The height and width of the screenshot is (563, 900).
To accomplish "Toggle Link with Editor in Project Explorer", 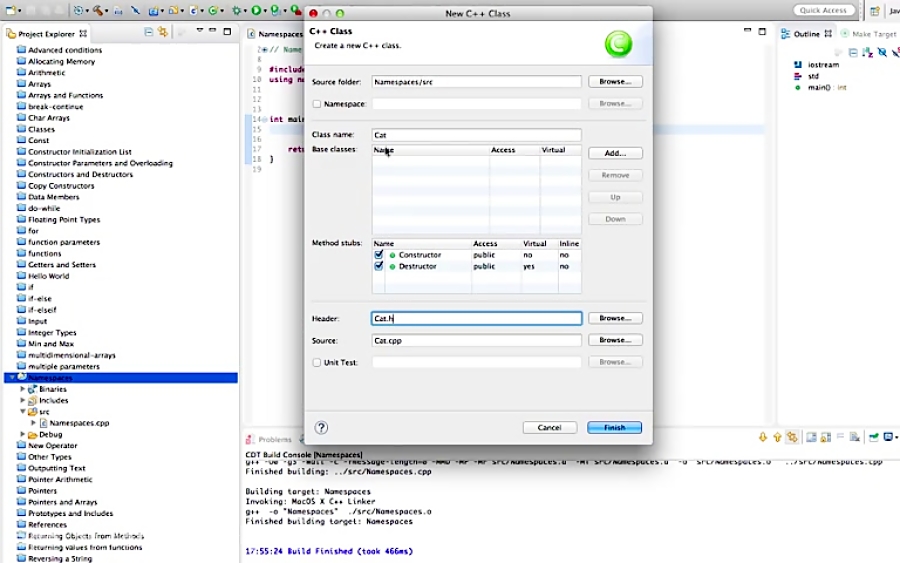I will tap(163, 32).
